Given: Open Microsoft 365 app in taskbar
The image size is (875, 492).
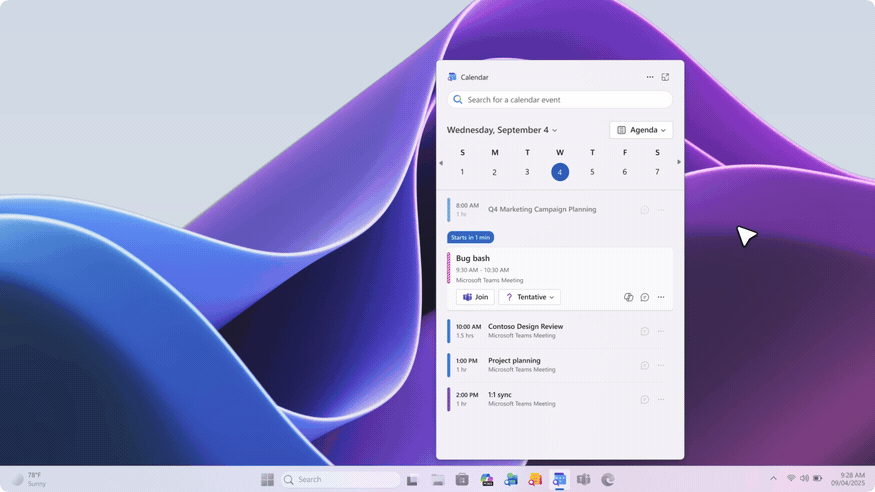Looking at the screenshot, I should click(486, 480).
